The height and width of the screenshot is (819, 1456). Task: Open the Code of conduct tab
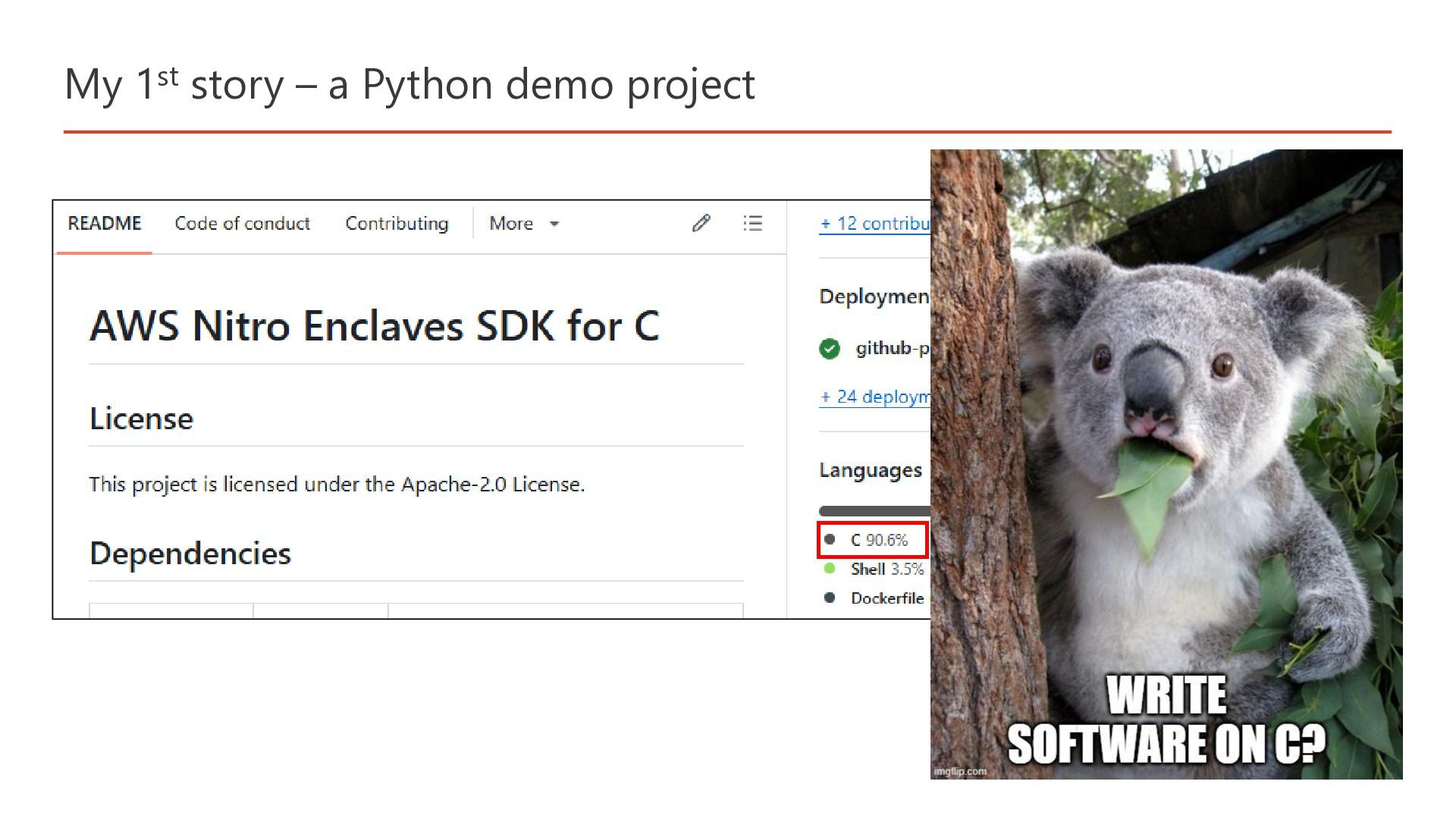242,224
